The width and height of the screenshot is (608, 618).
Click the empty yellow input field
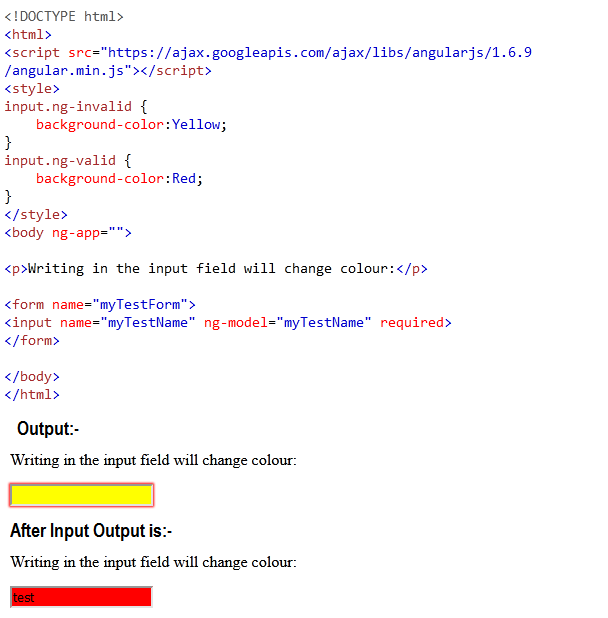pyautogui.click(x=82, y=495)
